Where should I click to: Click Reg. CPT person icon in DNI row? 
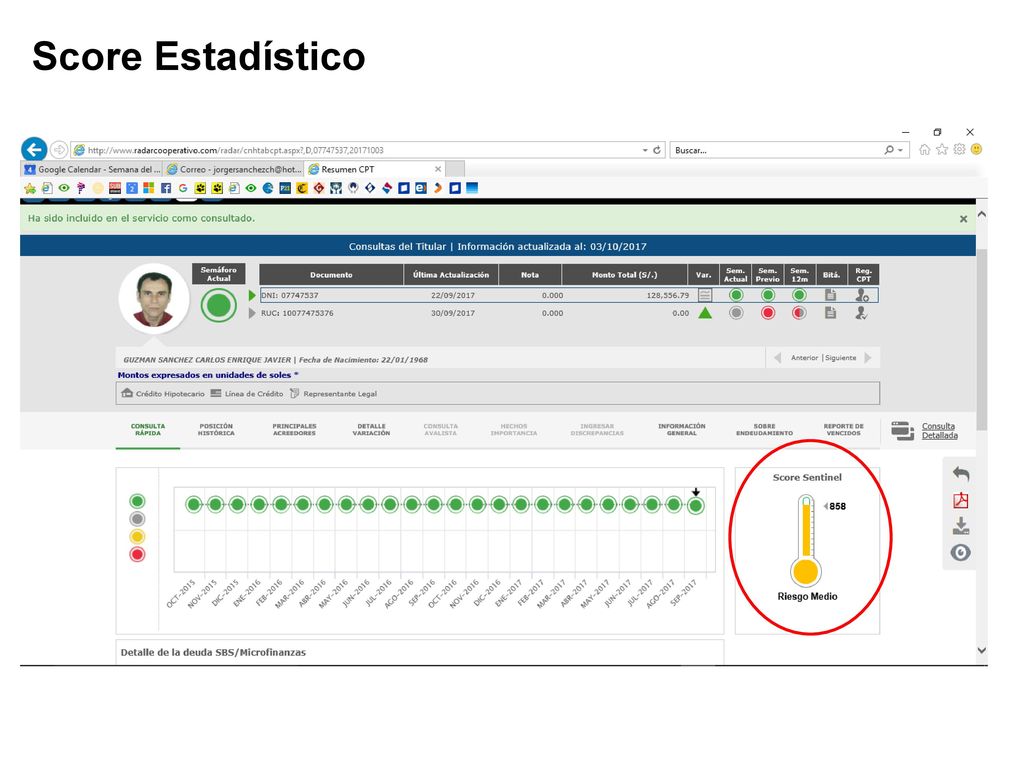click(862, 295)
